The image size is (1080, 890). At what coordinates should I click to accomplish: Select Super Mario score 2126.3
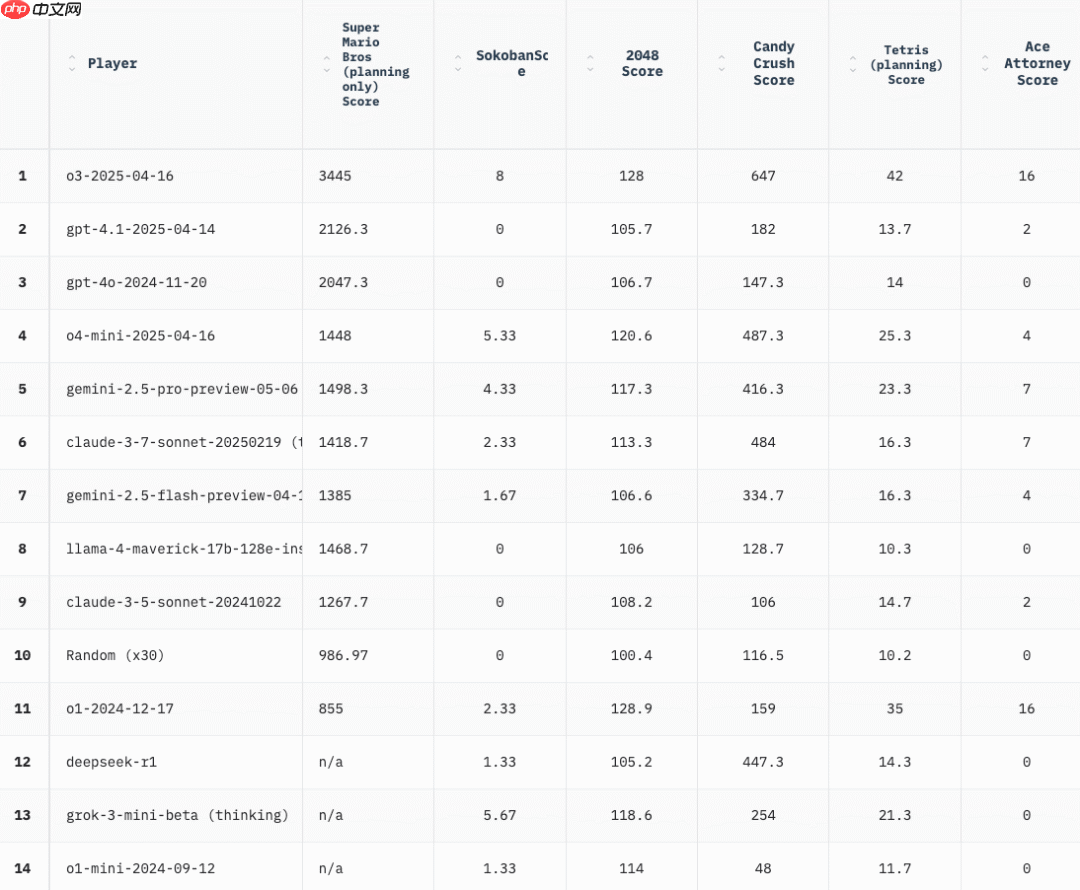click(x=343, y=229)
